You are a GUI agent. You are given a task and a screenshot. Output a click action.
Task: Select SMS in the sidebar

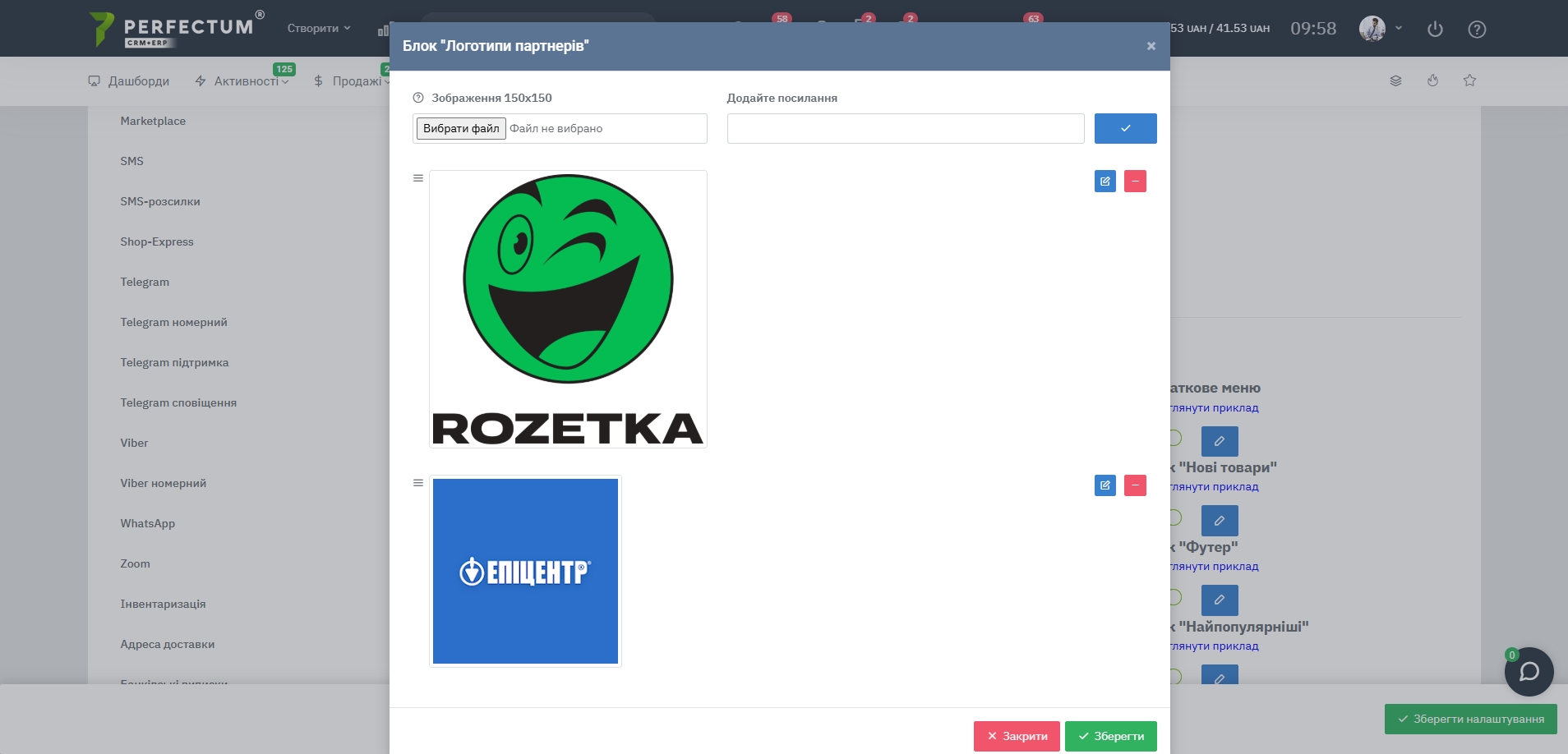131,161
